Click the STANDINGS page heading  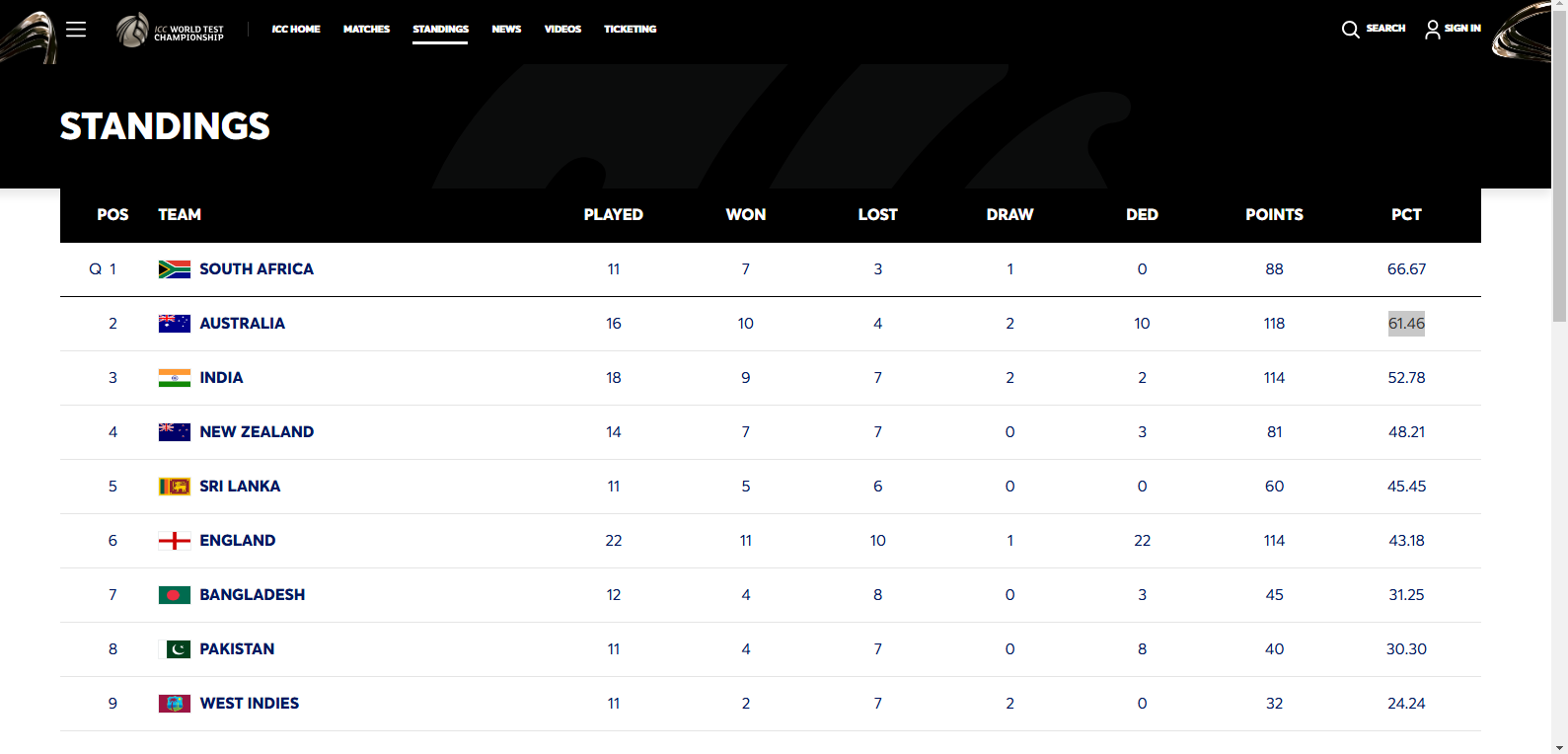coord(165,126)
